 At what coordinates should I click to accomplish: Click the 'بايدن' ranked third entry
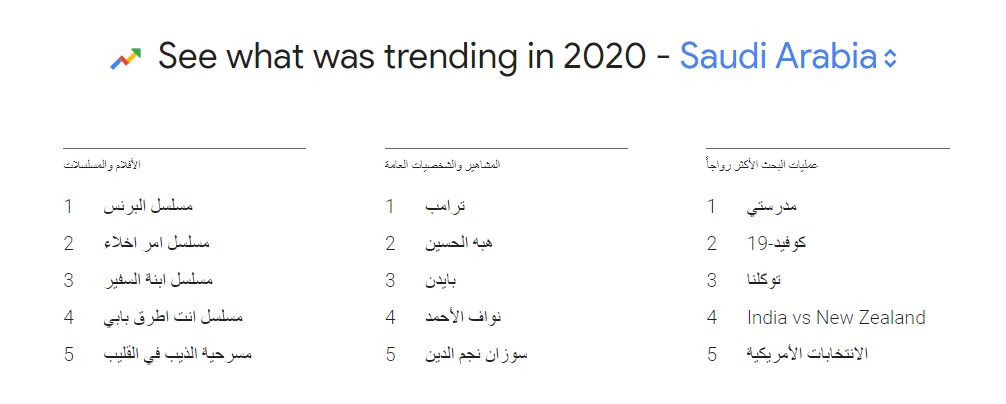coord(441,280)
